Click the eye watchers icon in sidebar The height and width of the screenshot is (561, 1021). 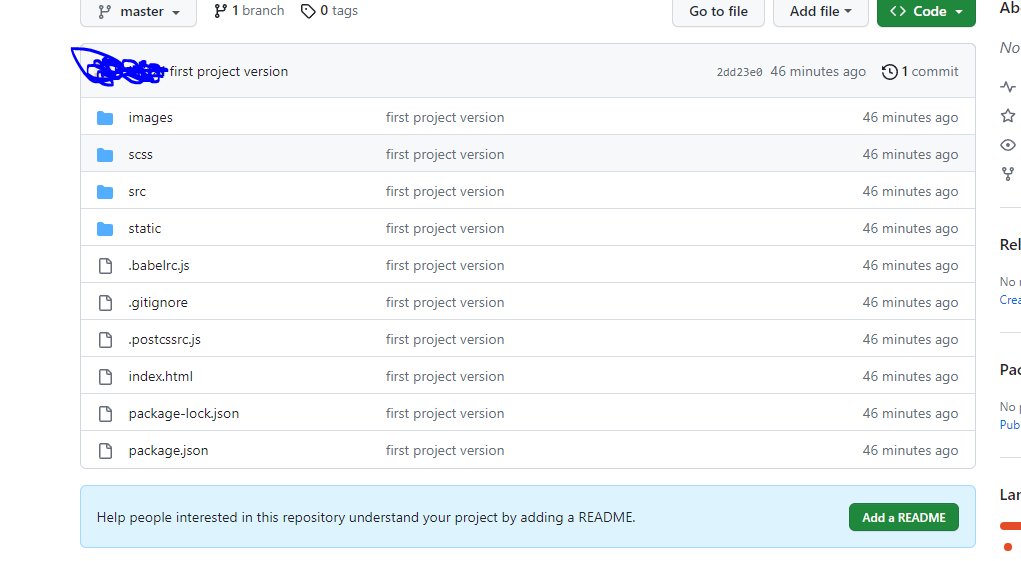pos(1008,145)
